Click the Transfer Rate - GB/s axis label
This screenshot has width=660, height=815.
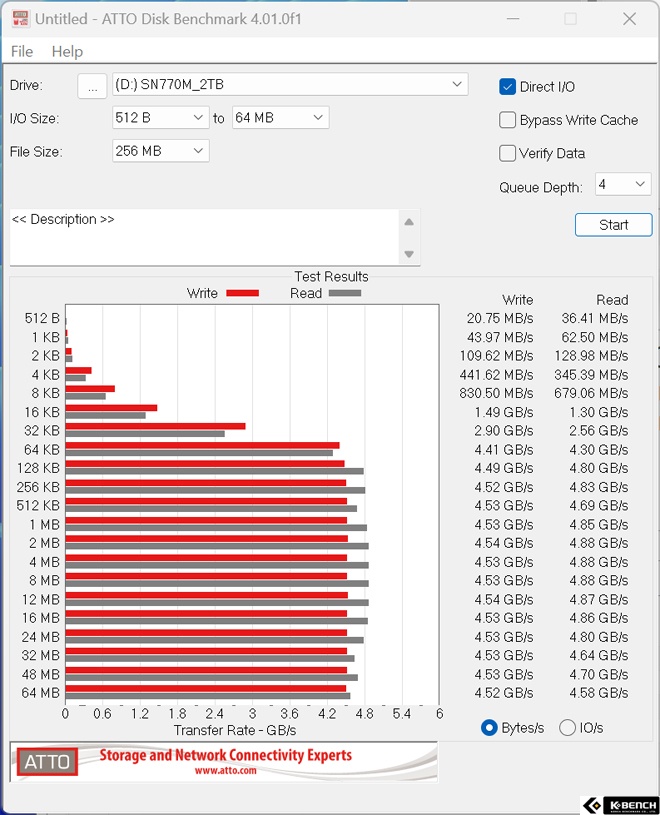coord(235,730)
